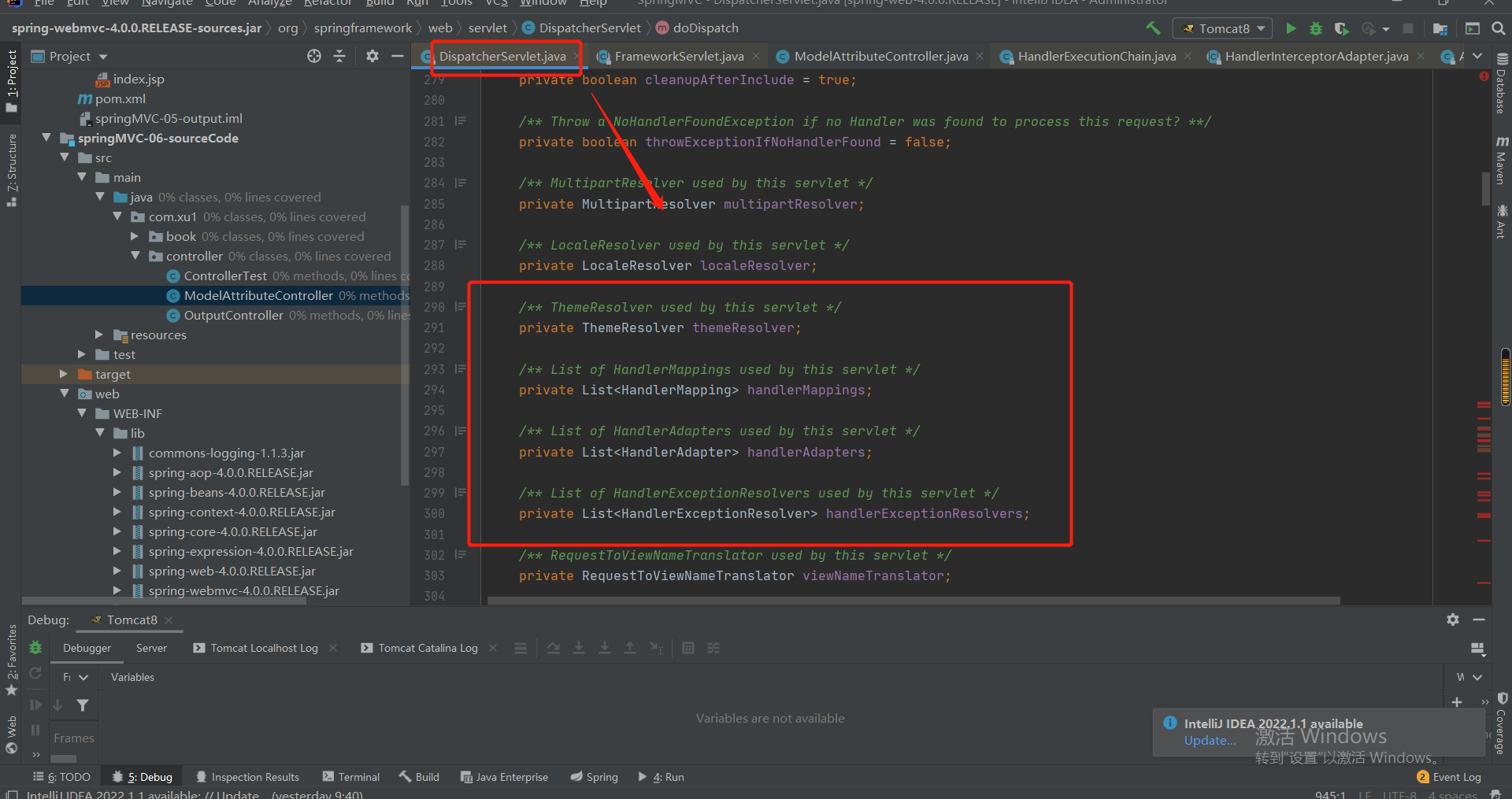
Task: Run Tomcat8 with the green play icon
Action: point(1291,28)
